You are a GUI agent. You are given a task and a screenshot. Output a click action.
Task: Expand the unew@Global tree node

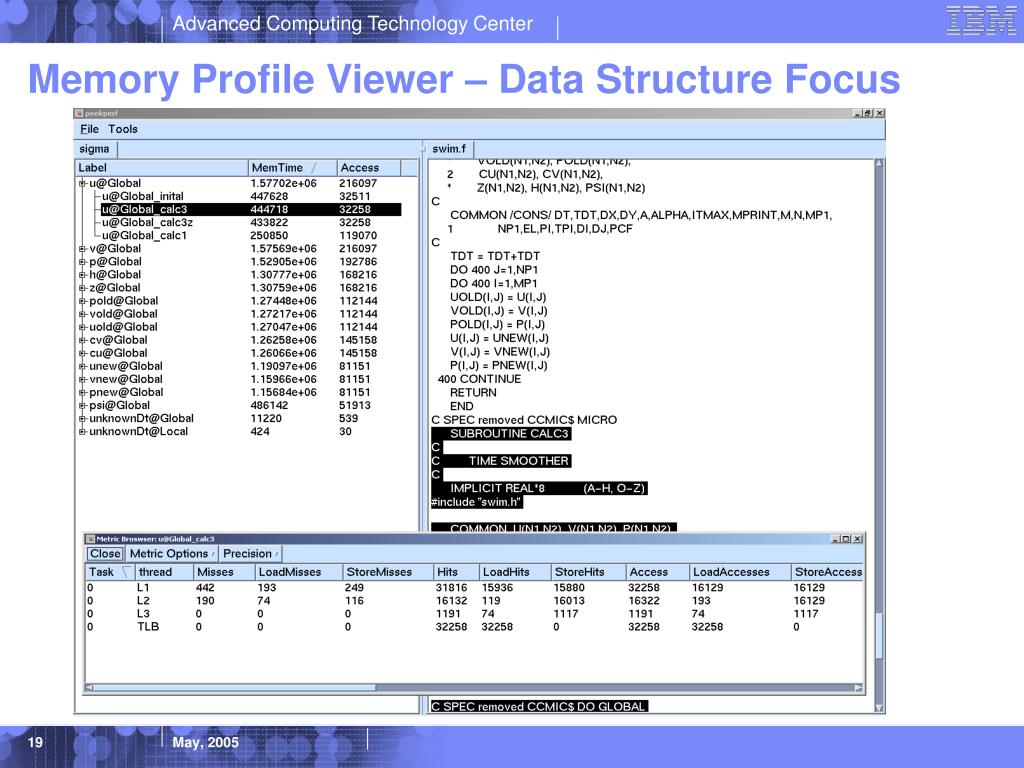tap(82, 366)
